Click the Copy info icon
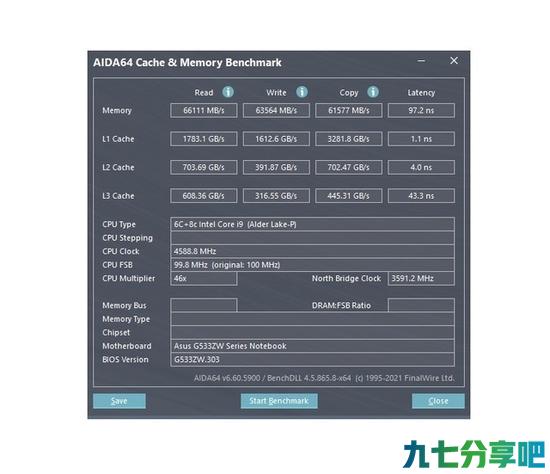 (x=373, y=92)
